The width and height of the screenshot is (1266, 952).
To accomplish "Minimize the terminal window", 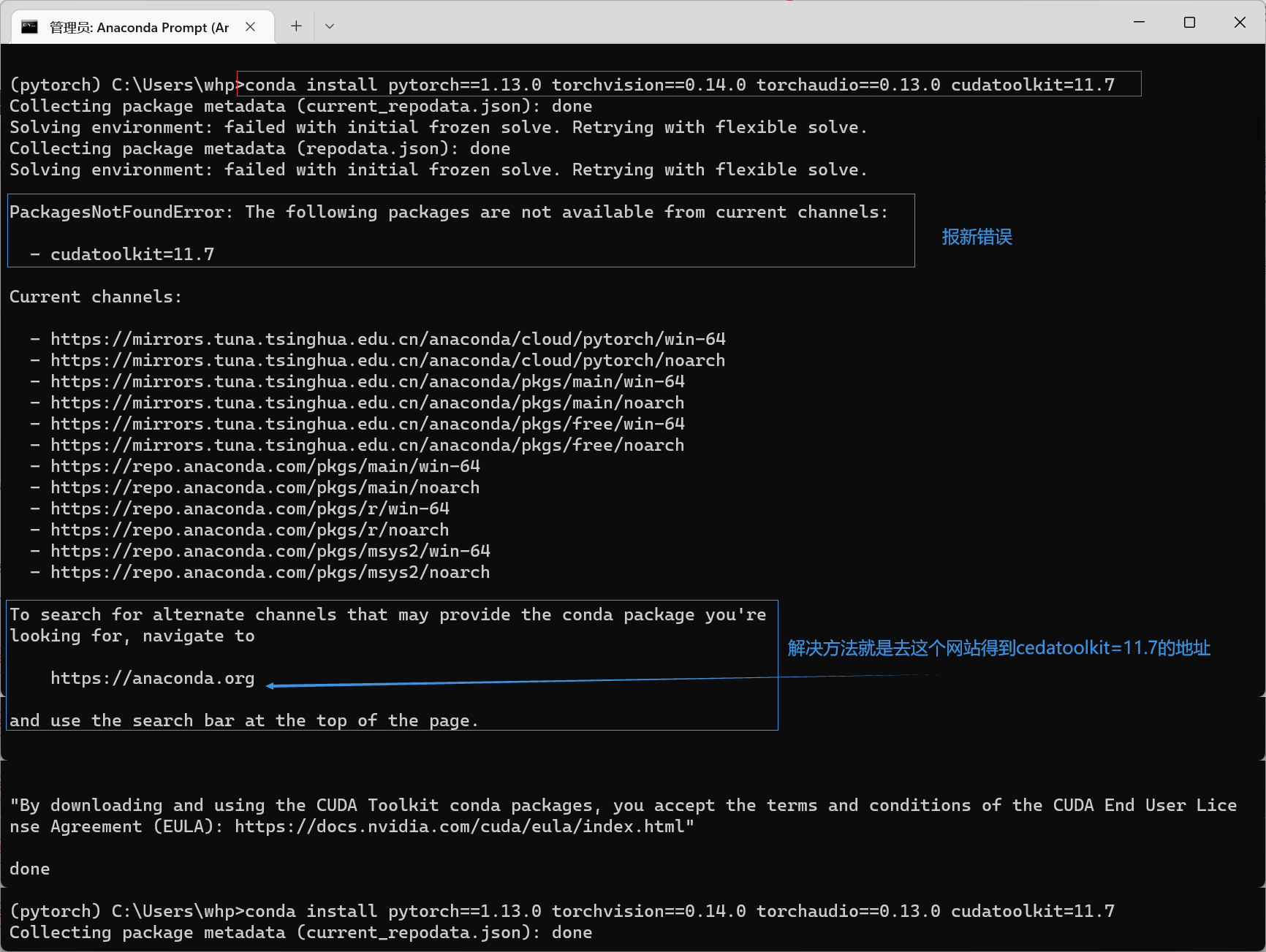I will (1139, 22).
